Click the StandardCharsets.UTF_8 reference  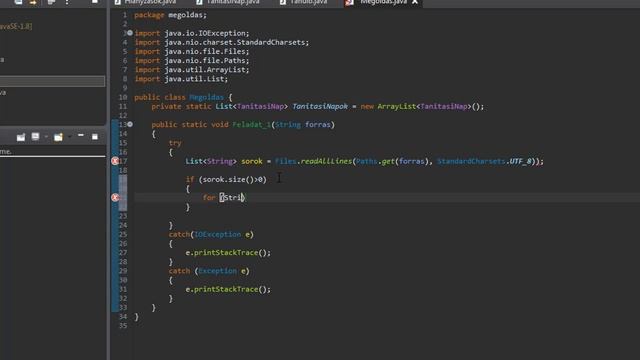484,161
